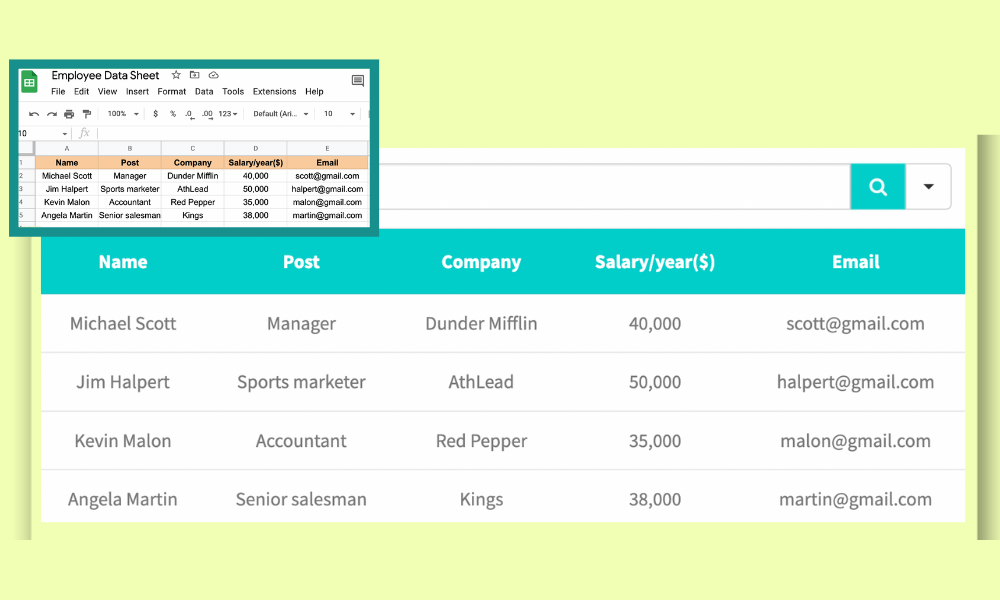Click Sports marketer in the large table
Screen dimensions: 1000x600
click(301, 382)
